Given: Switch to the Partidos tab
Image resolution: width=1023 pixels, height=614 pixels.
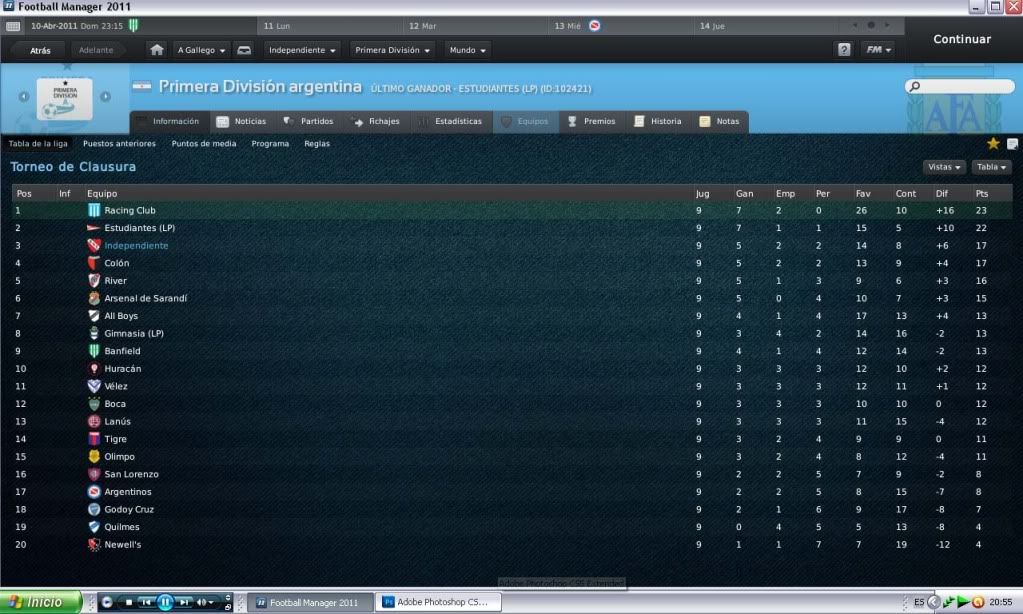Looking at the screenshot, I should (x=309, y=121).
